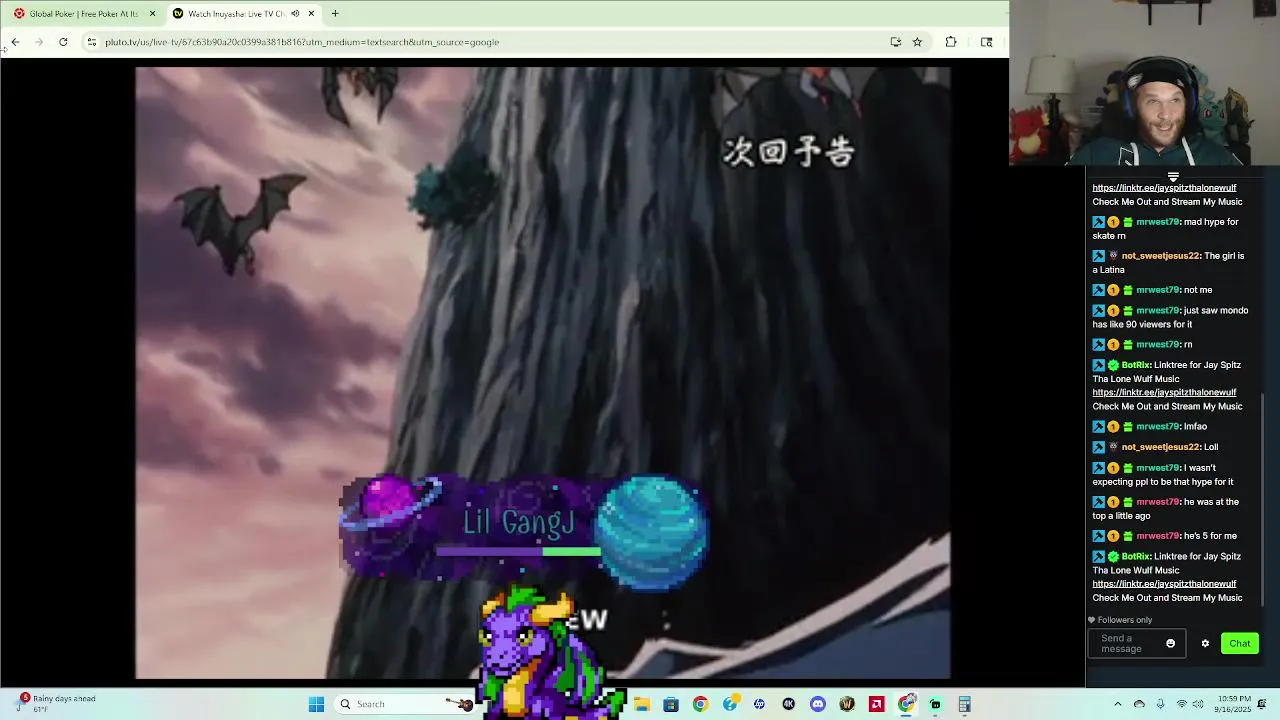
Task: Open the red AMD software taskbar icon
Action: [877, 704]
